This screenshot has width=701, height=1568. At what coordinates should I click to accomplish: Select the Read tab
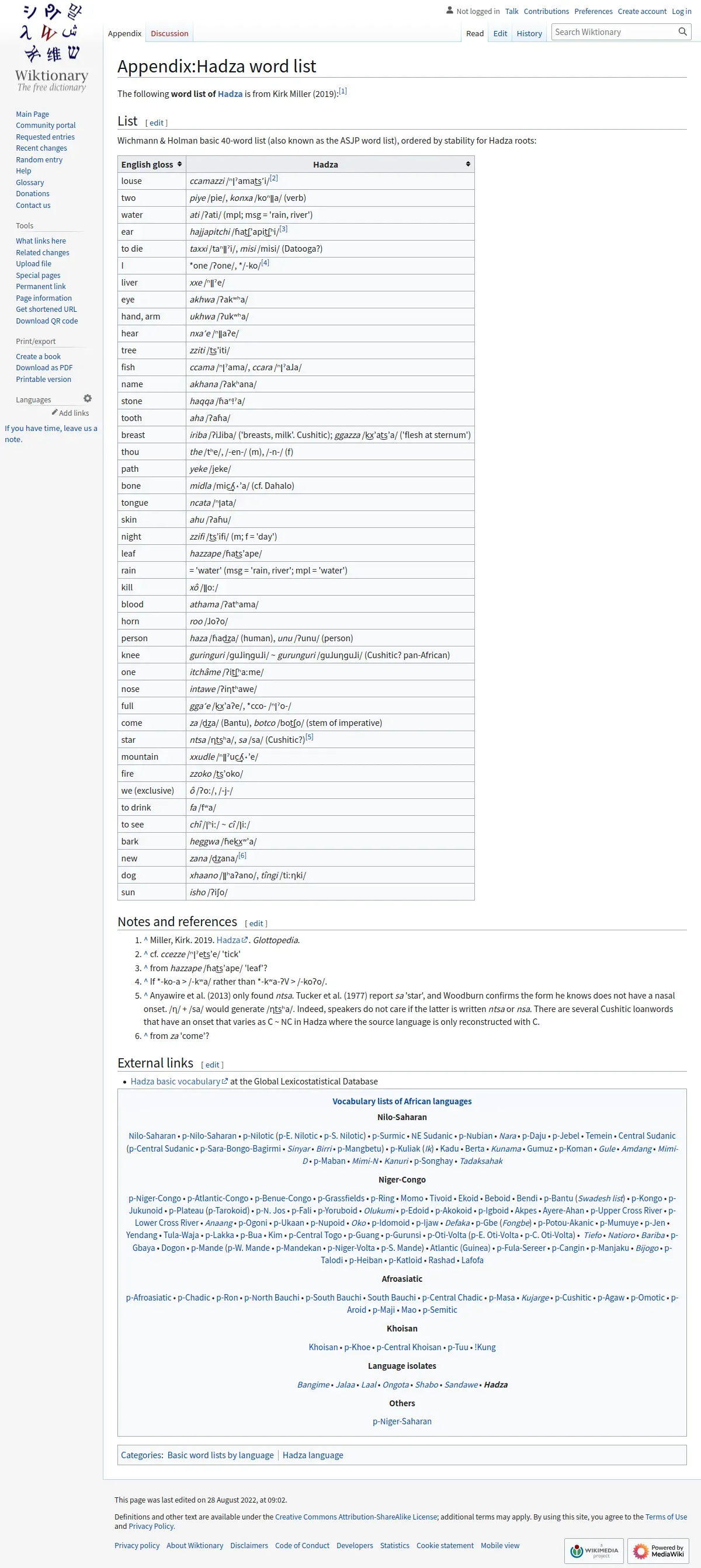[474, 33]
